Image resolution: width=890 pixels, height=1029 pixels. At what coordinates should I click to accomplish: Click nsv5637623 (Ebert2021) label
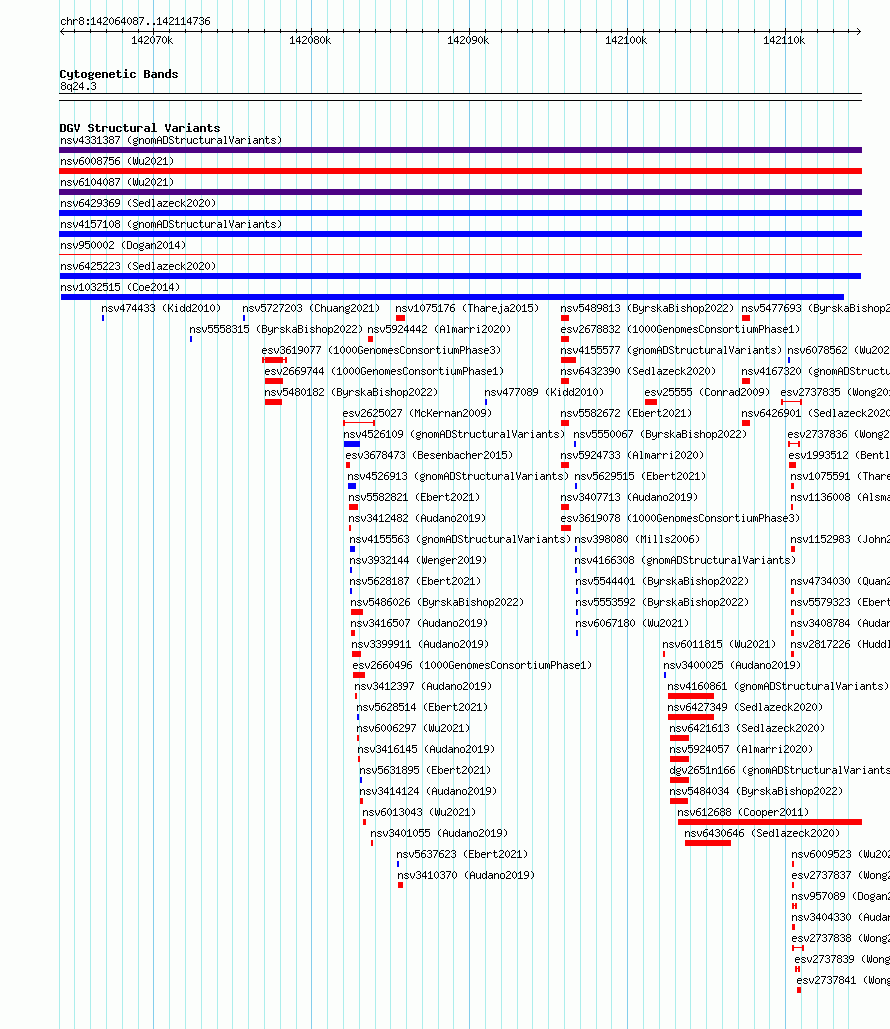click(x=462, y=854)
